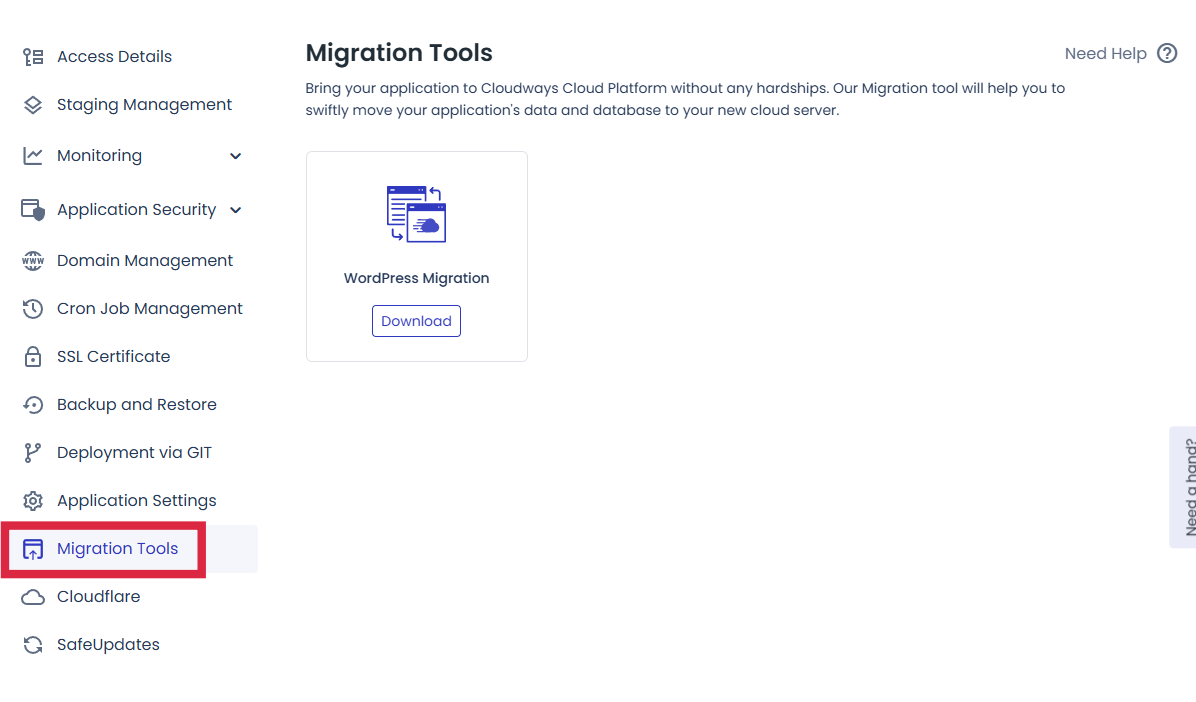Expand the Application Security chevron

point(236,210)
